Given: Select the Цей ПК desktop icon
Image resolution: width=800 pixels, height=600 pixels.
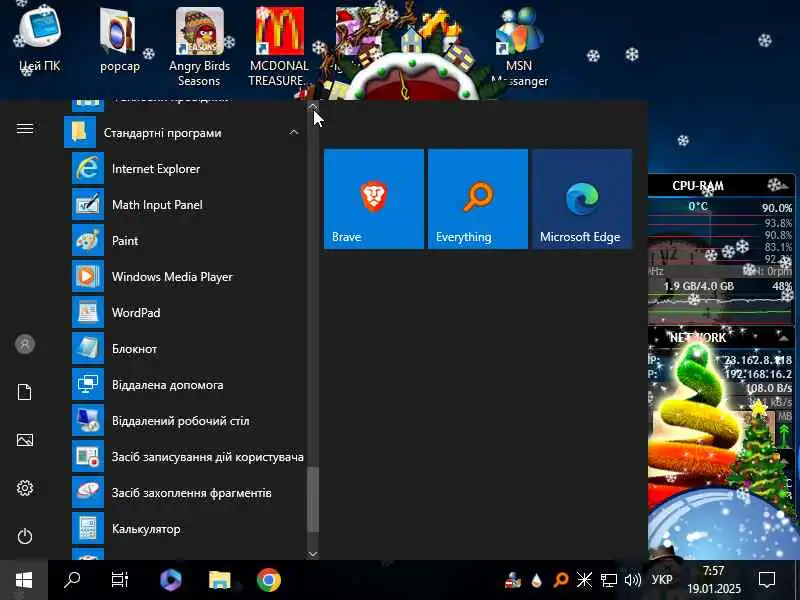Looking at the screenshot, I should 39,40.
